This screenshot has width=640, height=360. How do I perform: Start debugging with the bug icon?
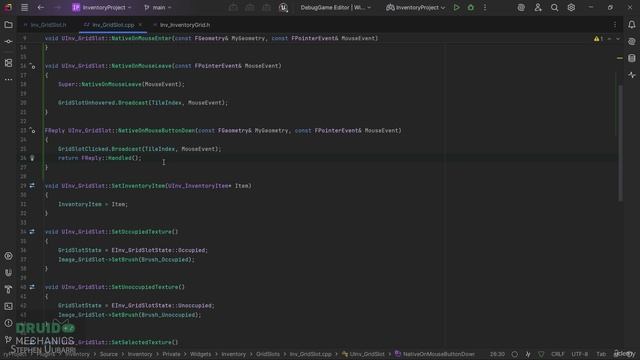(471, 7)
